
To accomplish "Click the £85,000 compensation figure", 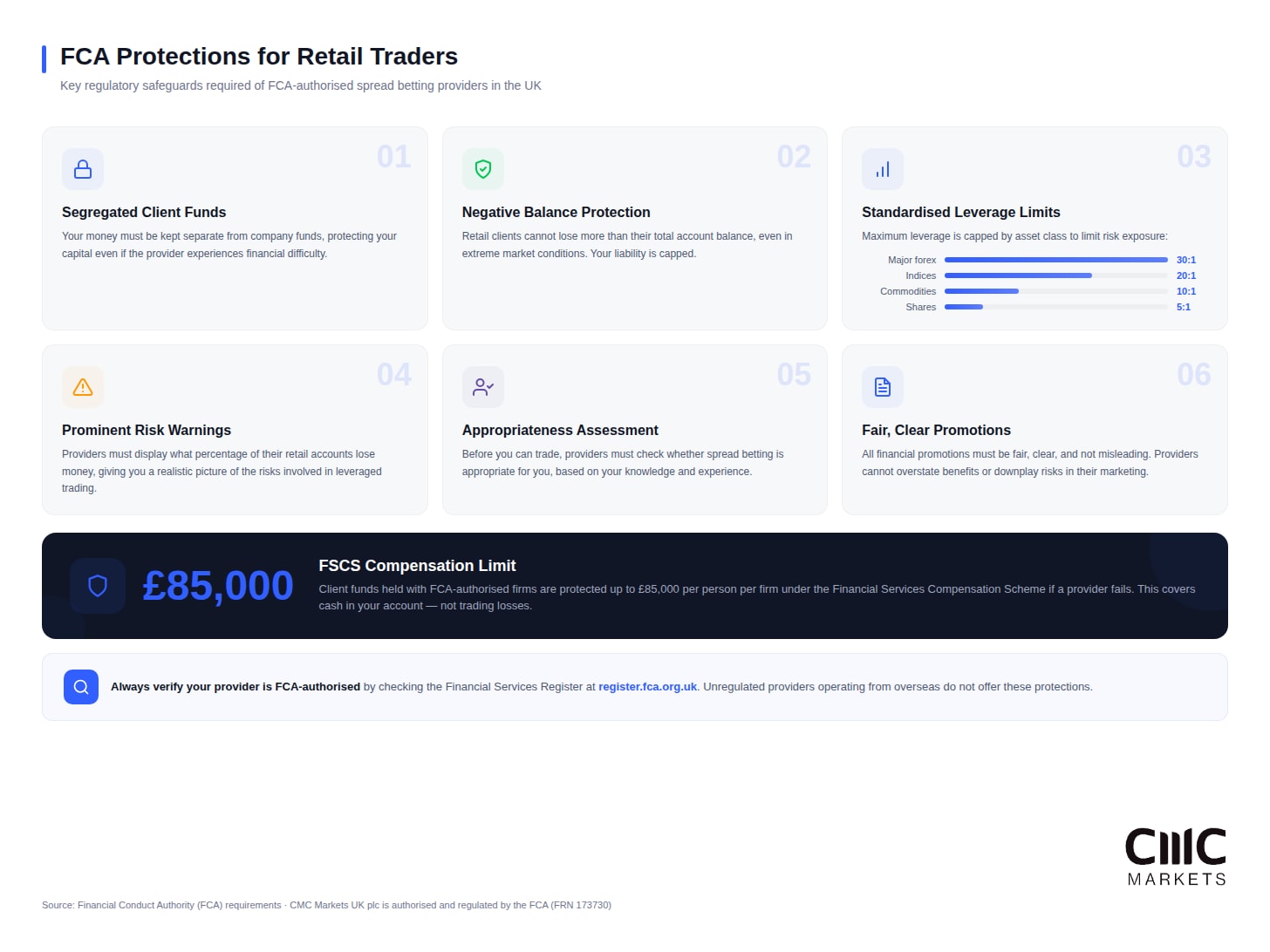I will click(x=218, y=586).
